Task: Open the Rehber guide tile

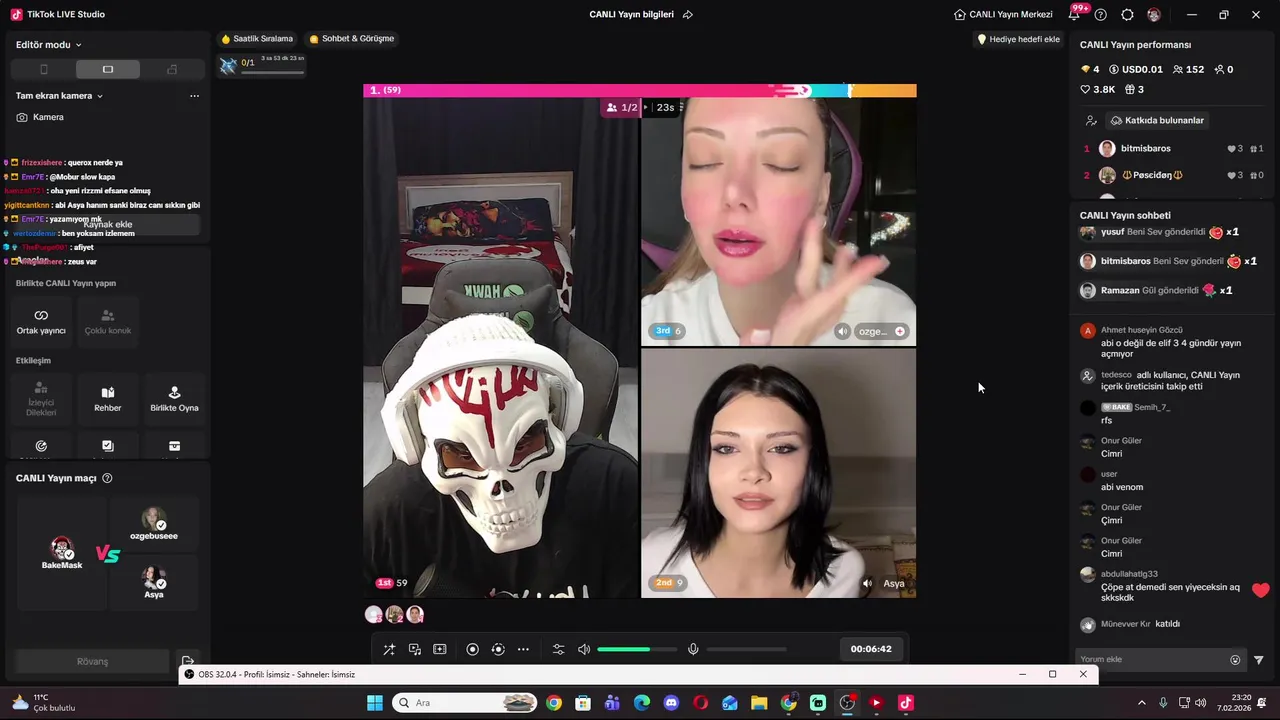Action: tap(108, 398)
